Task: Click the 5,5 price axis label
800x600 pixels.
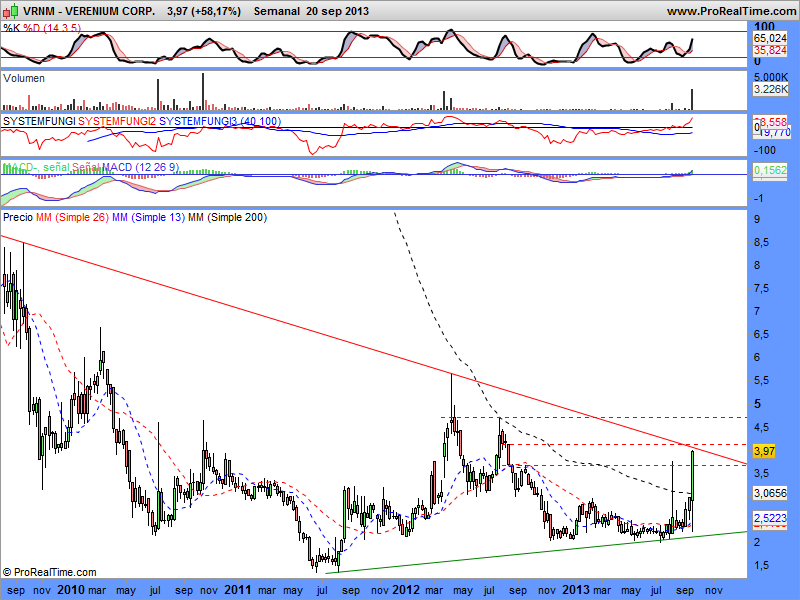Action: point(762,381)
